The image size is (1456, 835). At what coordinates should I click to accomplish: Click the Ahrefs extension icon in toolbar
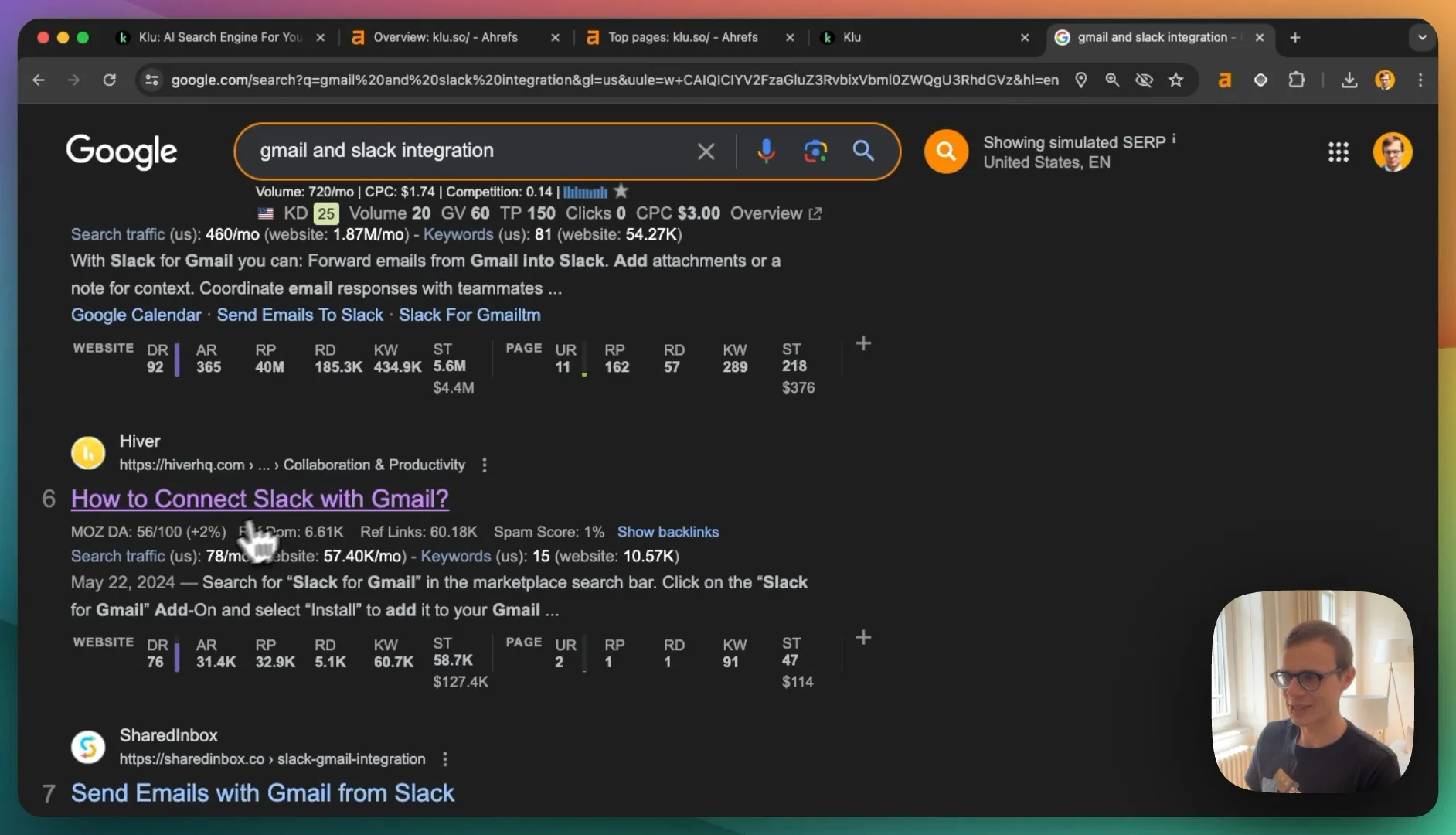(x=1224, y=80)
